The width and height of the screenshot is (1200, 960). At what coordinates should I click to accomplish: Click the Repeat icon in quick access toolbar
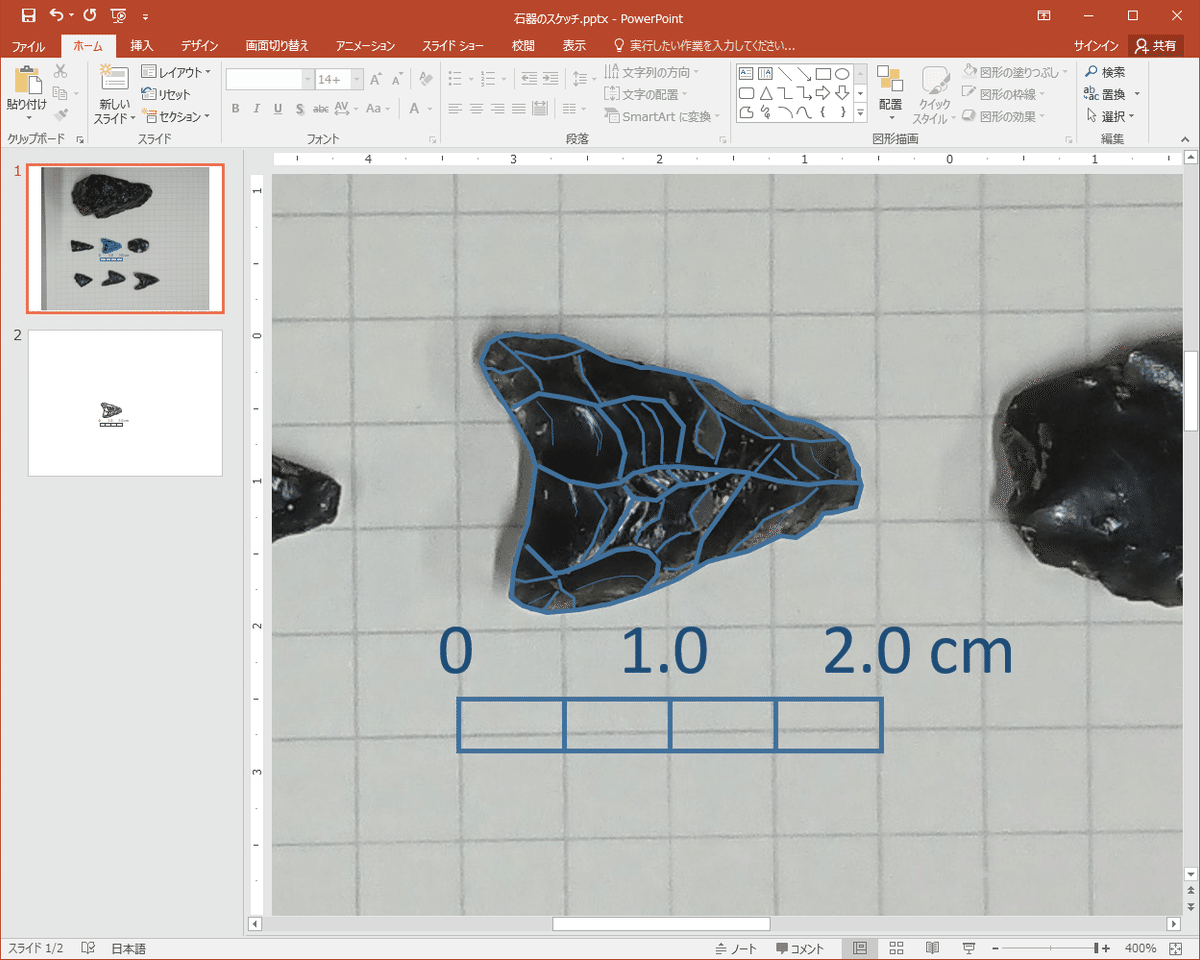tap(90, 15)
